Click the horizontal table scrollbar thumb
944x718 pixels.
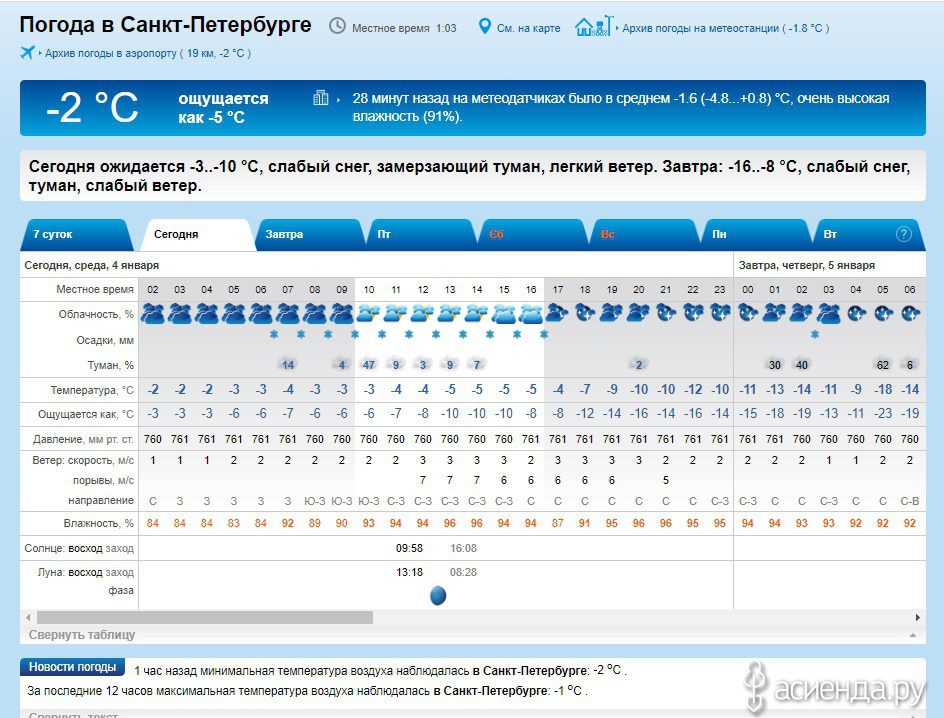click(205, 617)
